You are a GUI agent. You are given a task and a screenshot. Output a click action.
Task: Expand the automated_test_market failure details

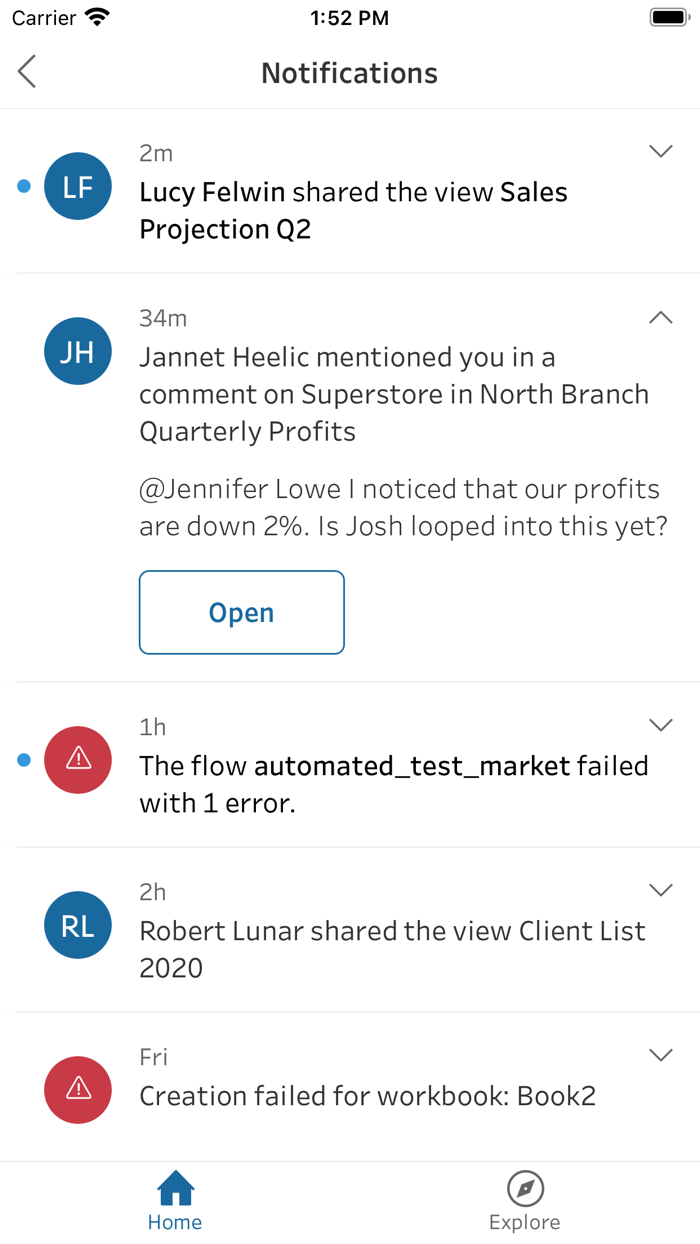[661, 724]
